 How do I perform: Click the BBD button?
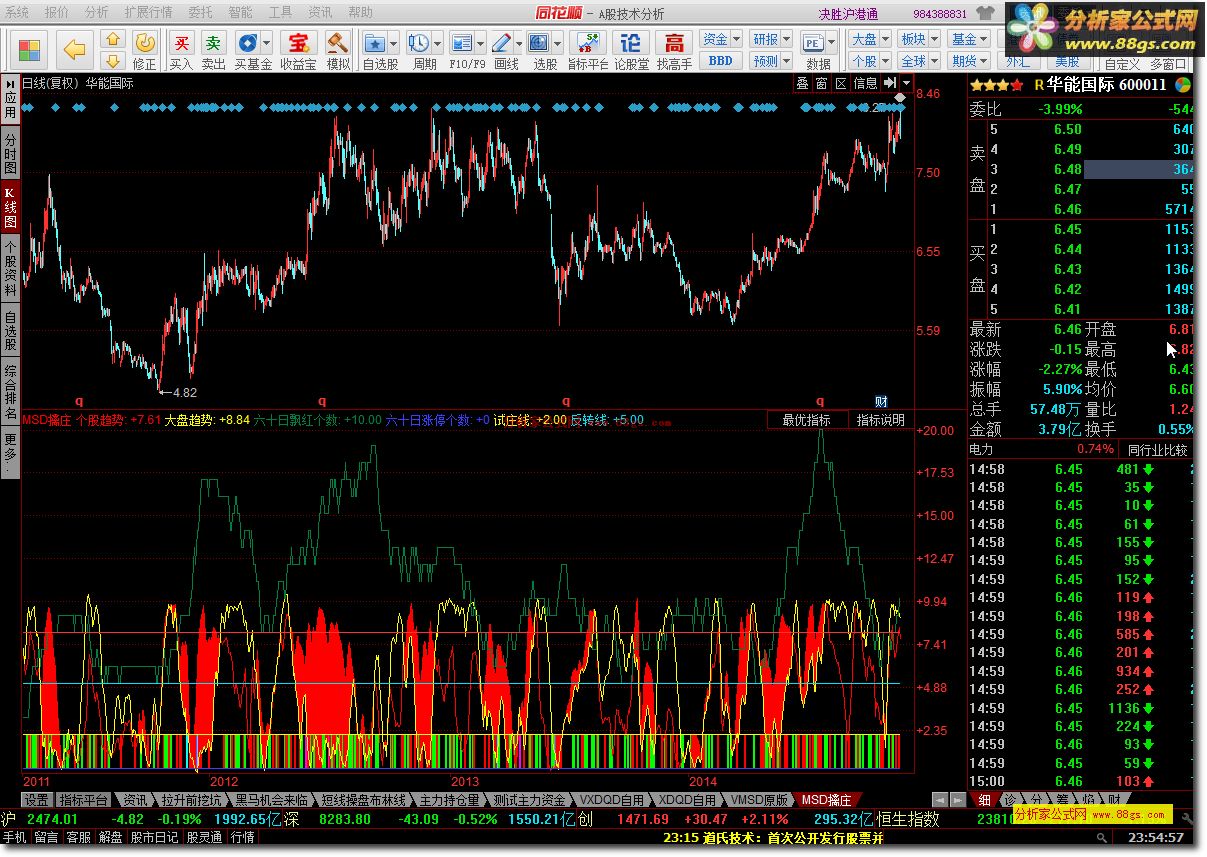[x=720, y=61]
